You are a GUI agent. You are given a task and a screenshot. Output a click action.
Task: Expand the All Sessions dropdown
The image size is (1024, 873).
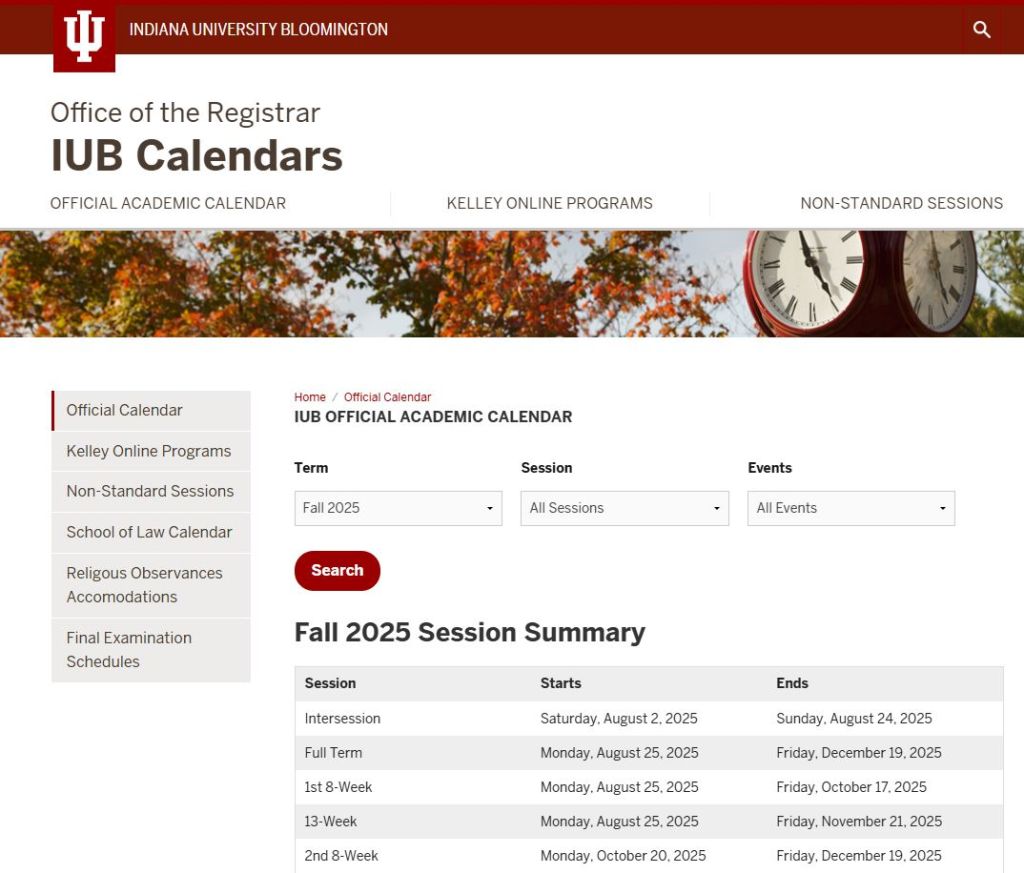click(x=625, y=508)
